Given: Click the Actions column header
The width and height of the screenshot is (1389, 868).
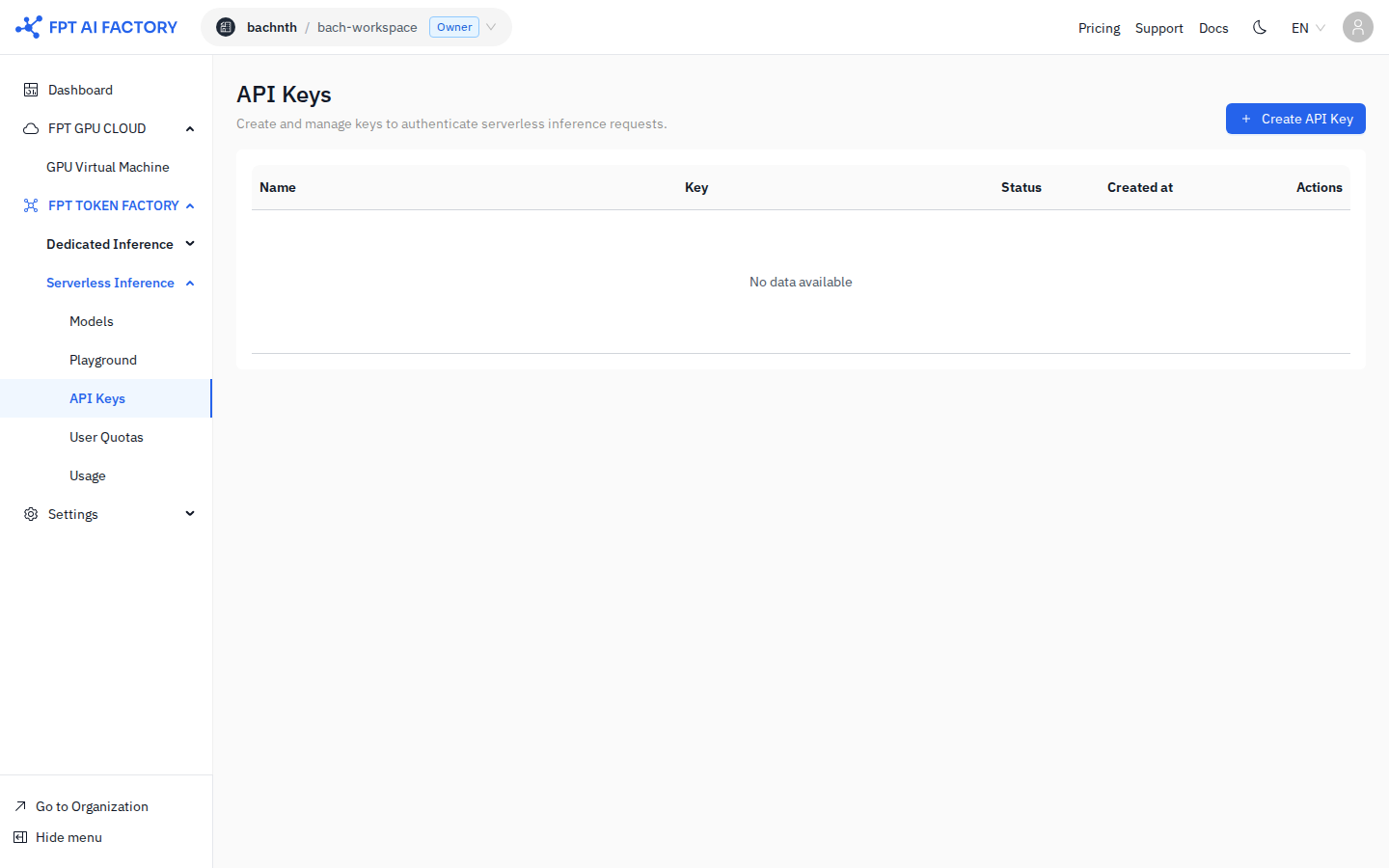Looking at the screenshot, I should (x=1320, y=187).
